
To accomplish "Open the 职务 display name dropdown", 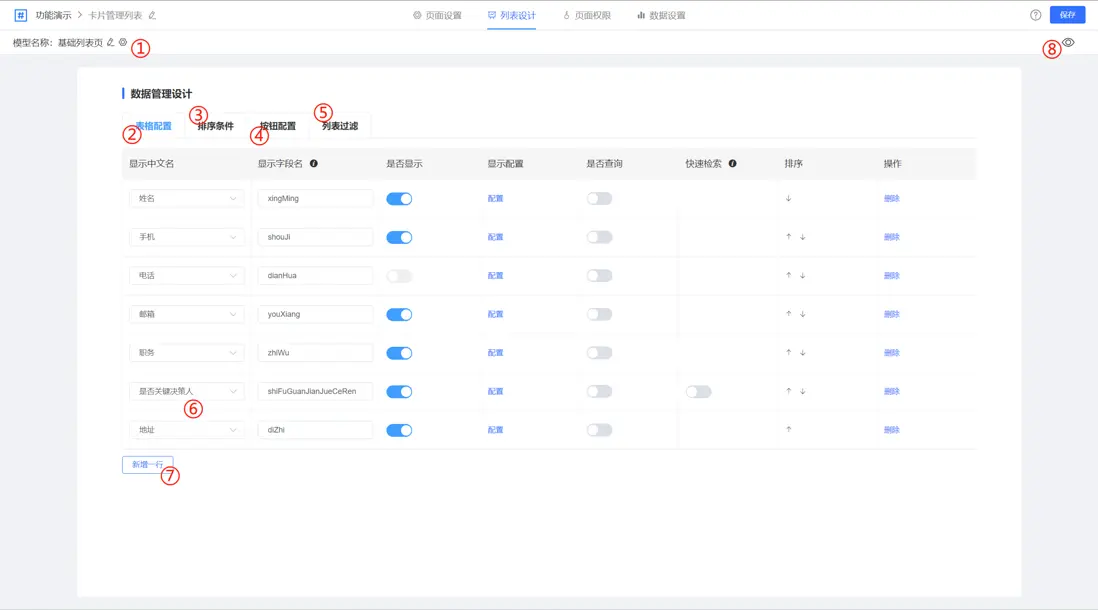I will pyautogui.click(x=186, y=352).
